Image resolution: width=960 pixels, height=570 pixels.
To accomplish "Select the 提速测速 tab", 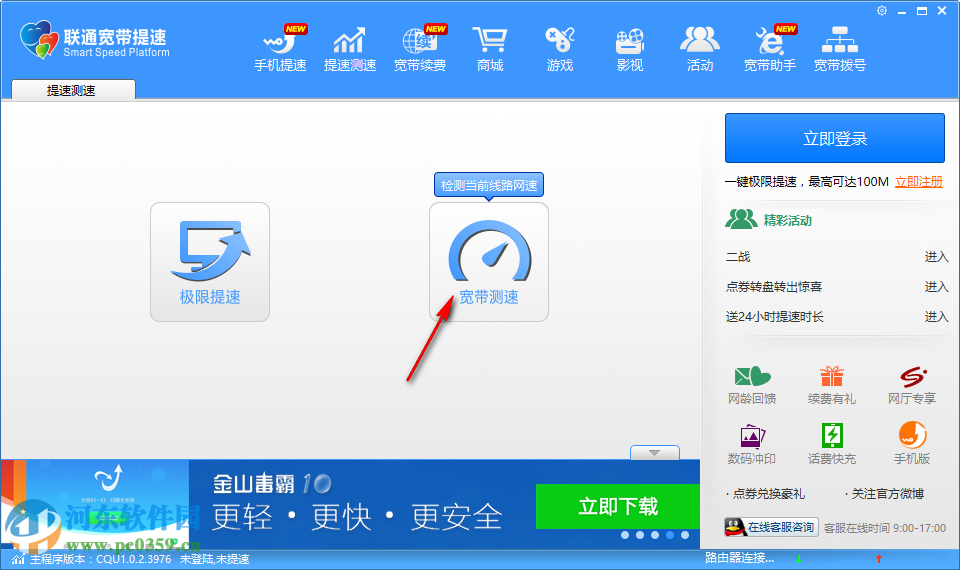I will point(73,90).
